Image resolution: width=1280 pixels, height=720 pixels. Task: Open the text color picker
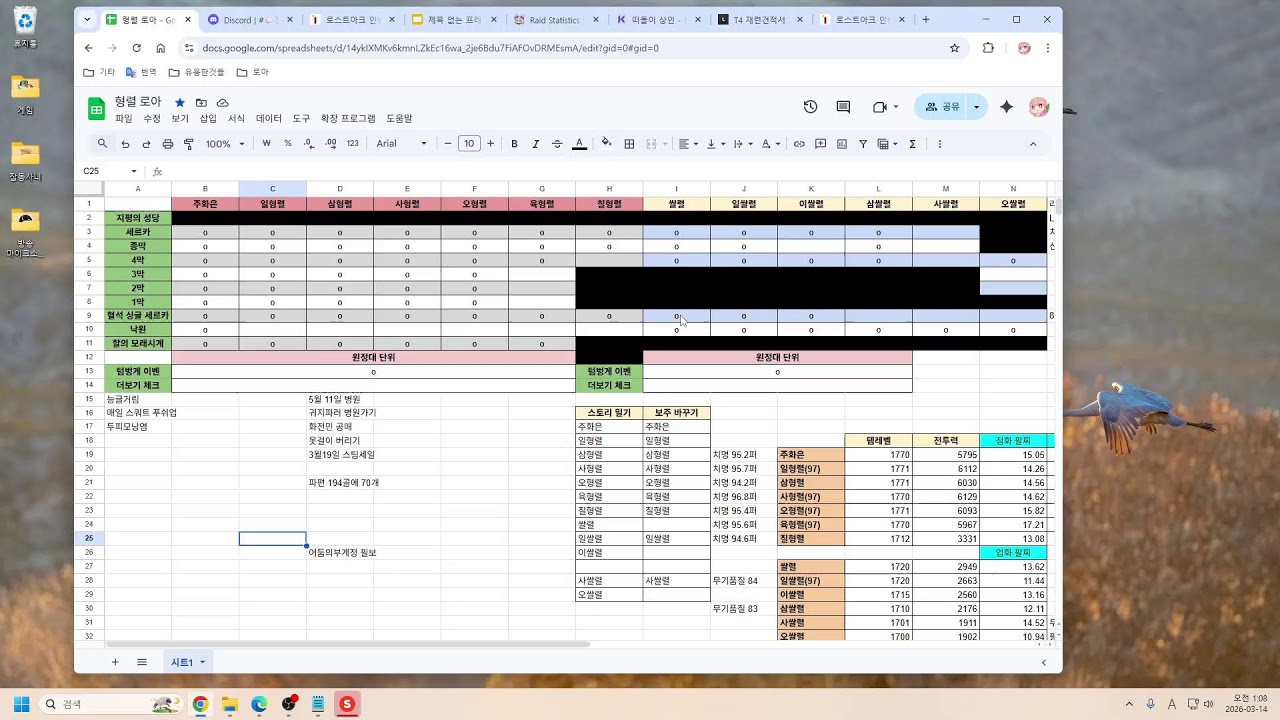579,144
